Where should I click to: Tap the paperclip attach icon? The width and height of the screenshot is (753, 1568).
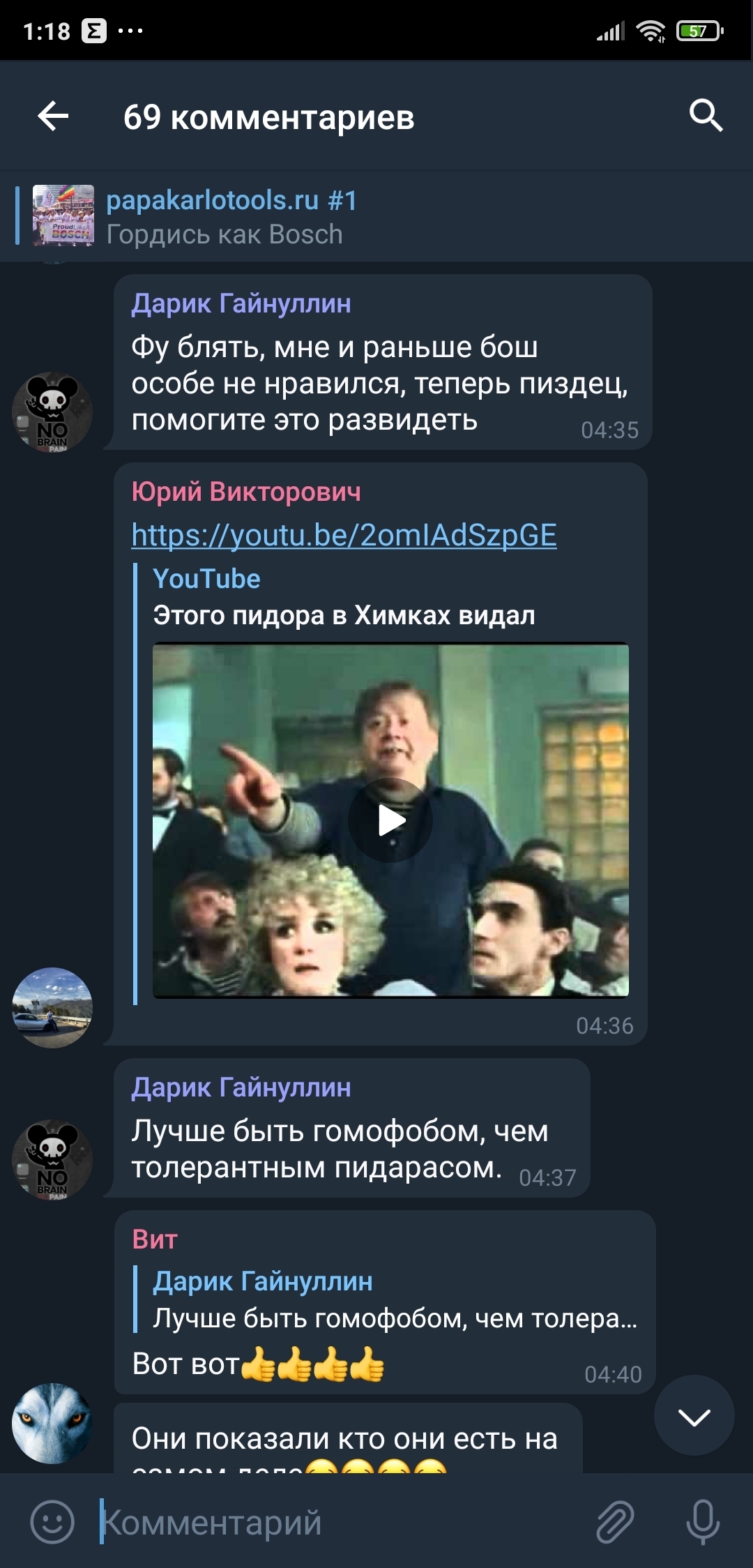tap(615, 1521)
